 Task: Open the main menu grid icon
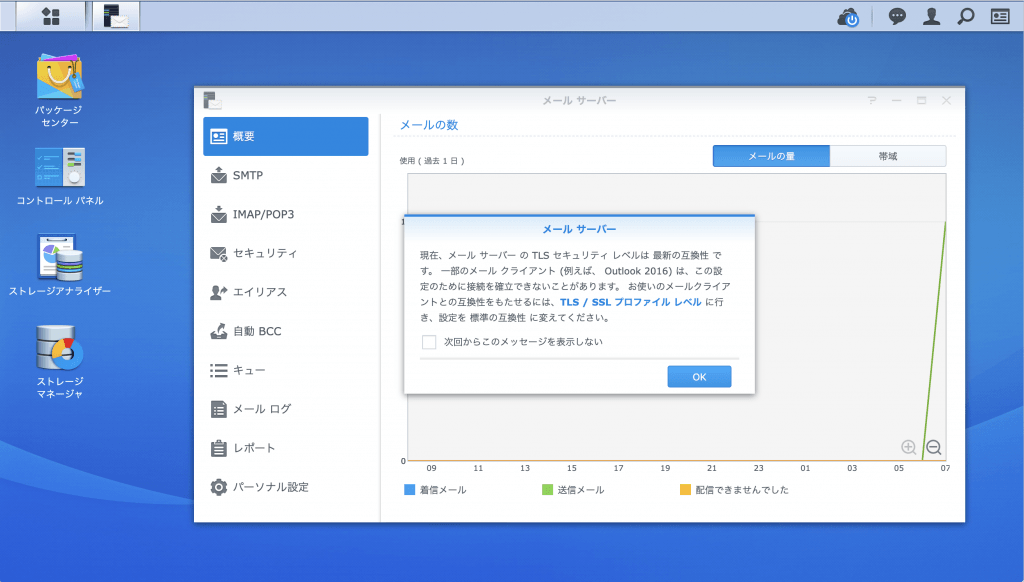coord(50,16)
